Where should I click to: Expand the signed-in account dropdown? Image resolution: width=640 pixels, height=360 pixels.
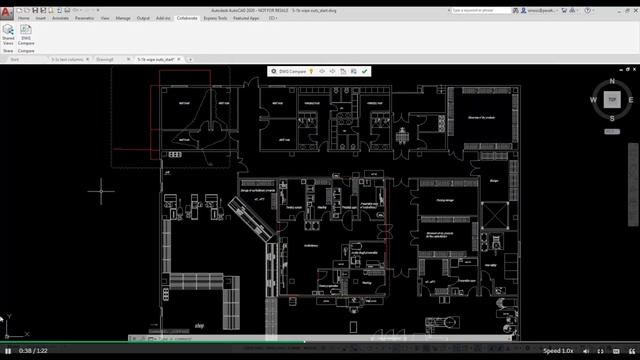(557, 11)
